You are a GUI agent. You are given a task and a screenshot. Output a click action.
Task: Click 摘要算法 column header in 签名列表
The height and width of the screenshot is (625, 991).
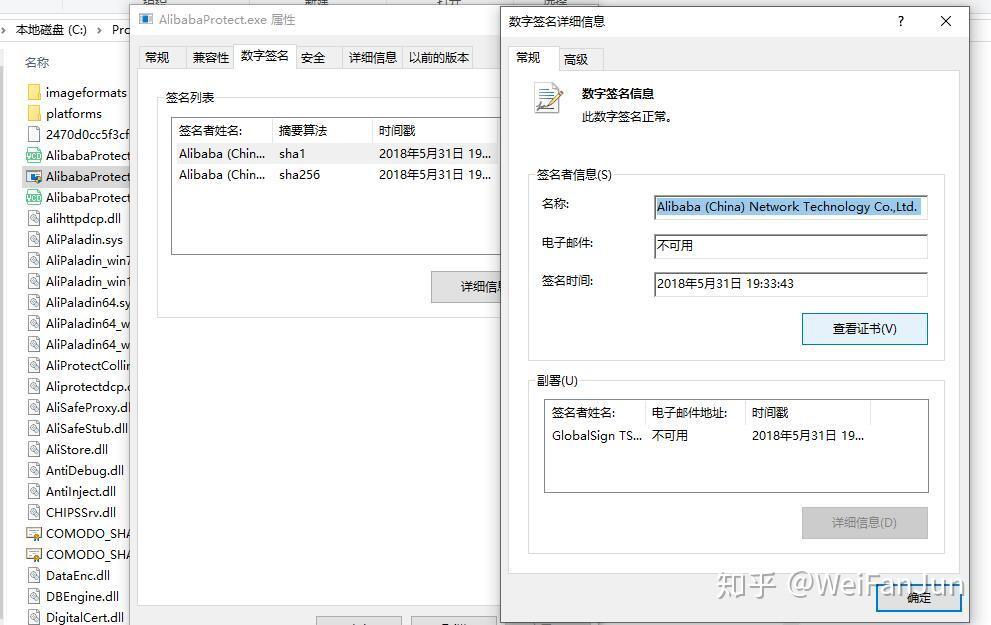[322, 131]
